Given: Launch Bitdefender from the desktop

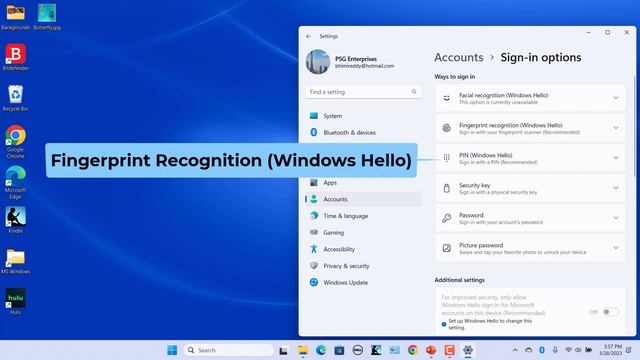Looking at the screenshot, I should (x=16, y=58).
